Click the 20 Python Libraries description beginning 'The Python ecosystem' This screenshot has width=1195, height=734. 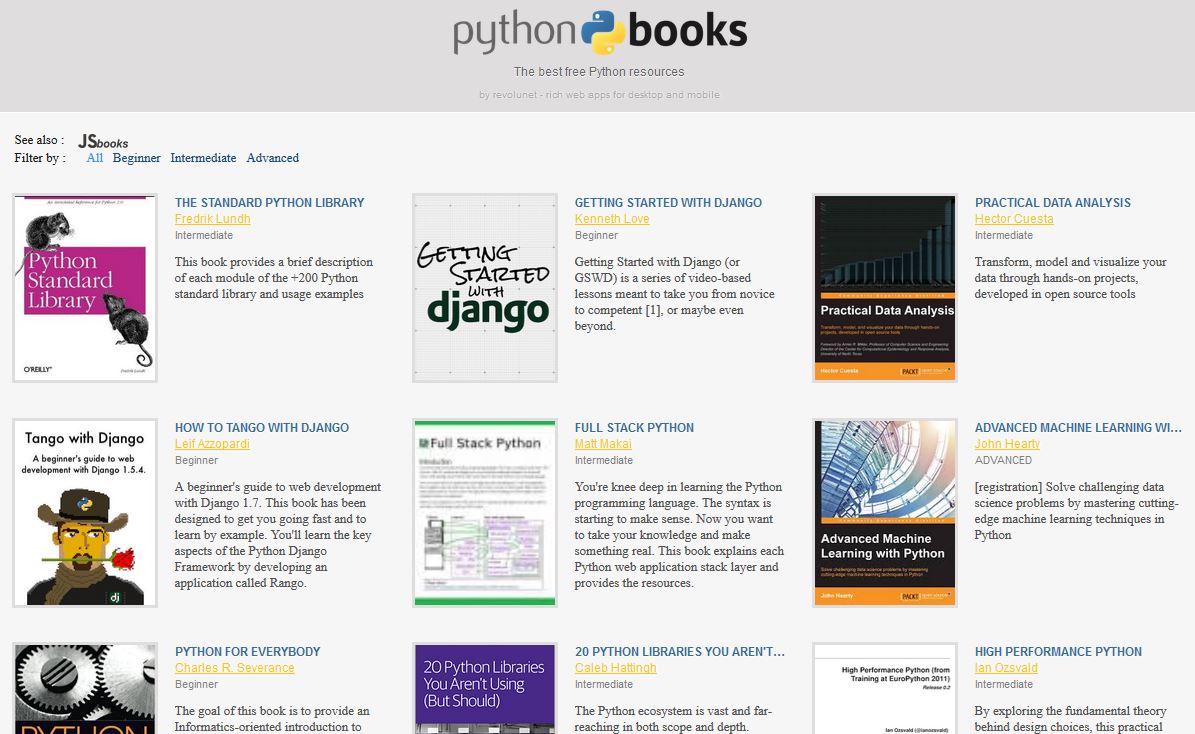tap(673, 719)
